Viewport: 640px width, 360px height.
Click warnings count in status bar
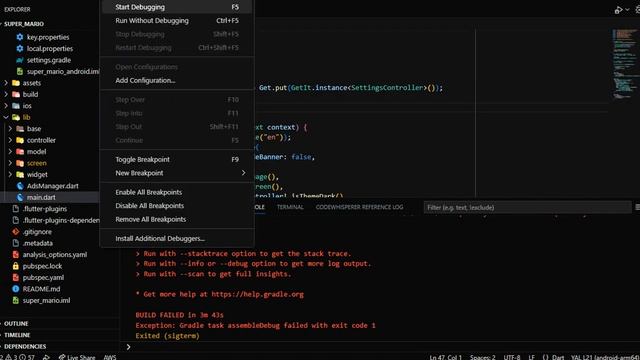pyautogui.click(x=12, y=357)
